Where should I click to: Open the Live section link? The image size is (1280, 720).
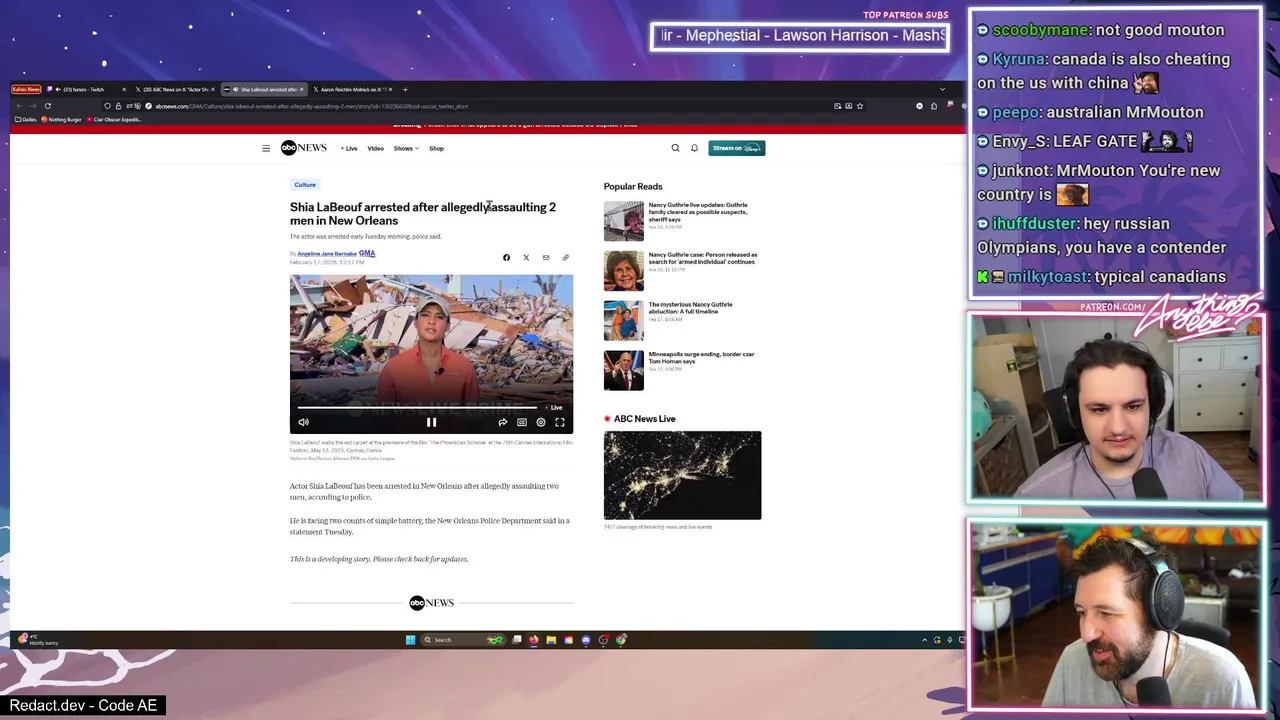click(x=349, y=148)
